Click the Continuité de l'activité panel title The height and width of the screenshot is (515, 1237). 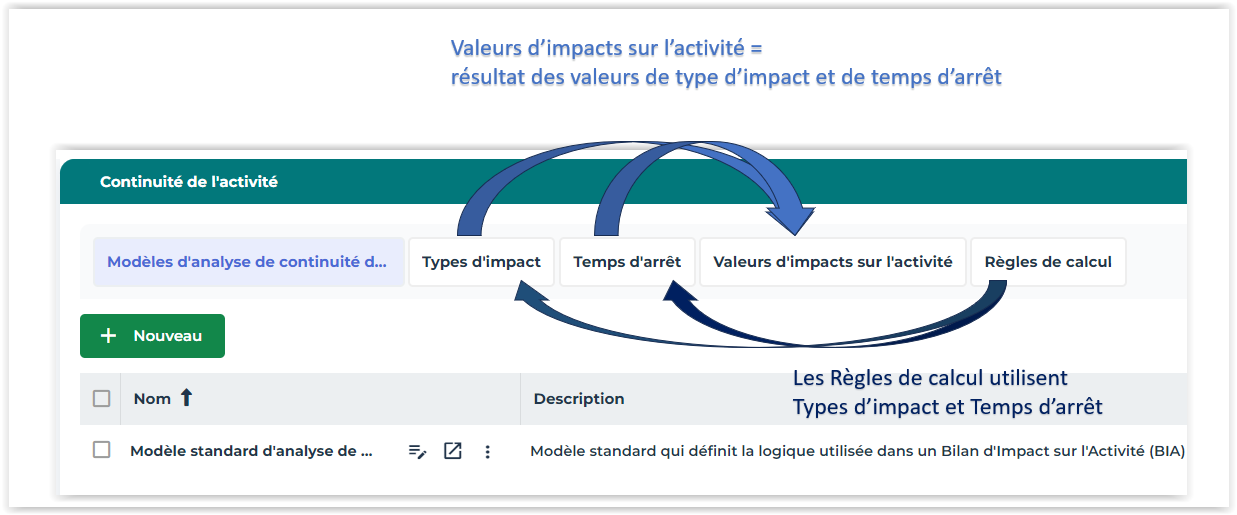(x=189, y=182)
